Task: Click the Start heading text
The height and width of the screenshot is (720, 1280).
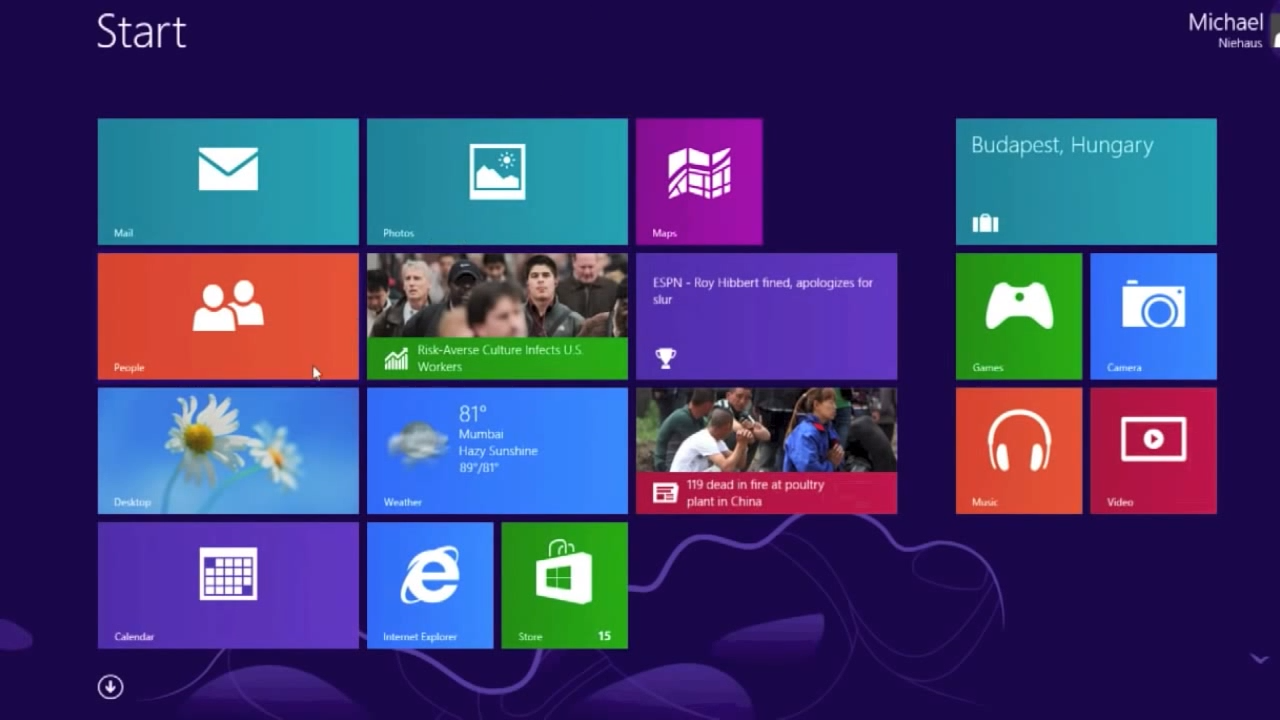Action: [x=141, y=32]
